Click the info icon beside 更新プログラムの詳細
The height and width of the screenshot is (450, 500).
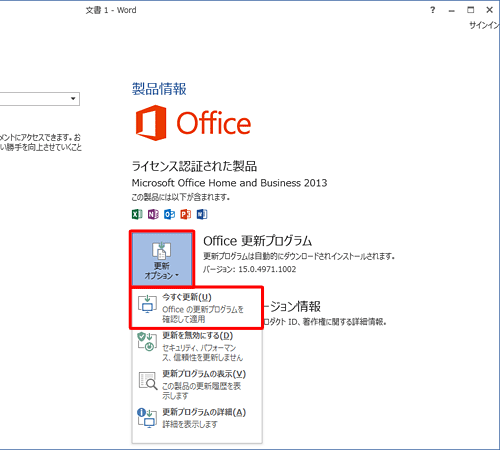click(x=147, y=418)
